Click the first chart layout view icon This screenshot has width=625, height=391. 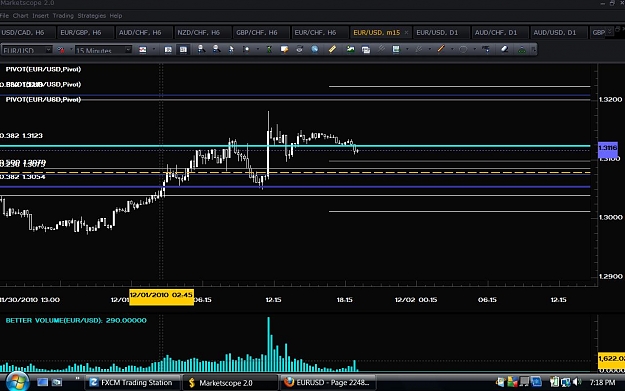click(x=168, y=50)
